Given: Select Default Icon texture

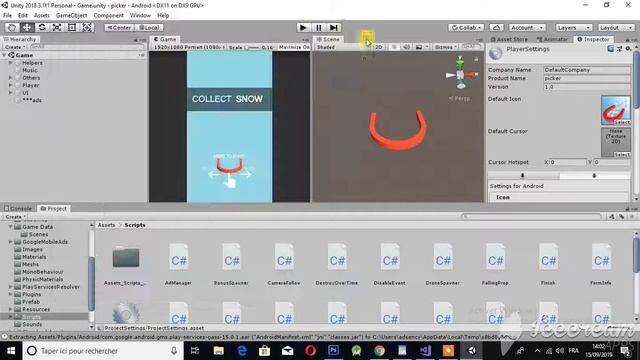Looking at the screenshot, I should click(x=616, y=110).
